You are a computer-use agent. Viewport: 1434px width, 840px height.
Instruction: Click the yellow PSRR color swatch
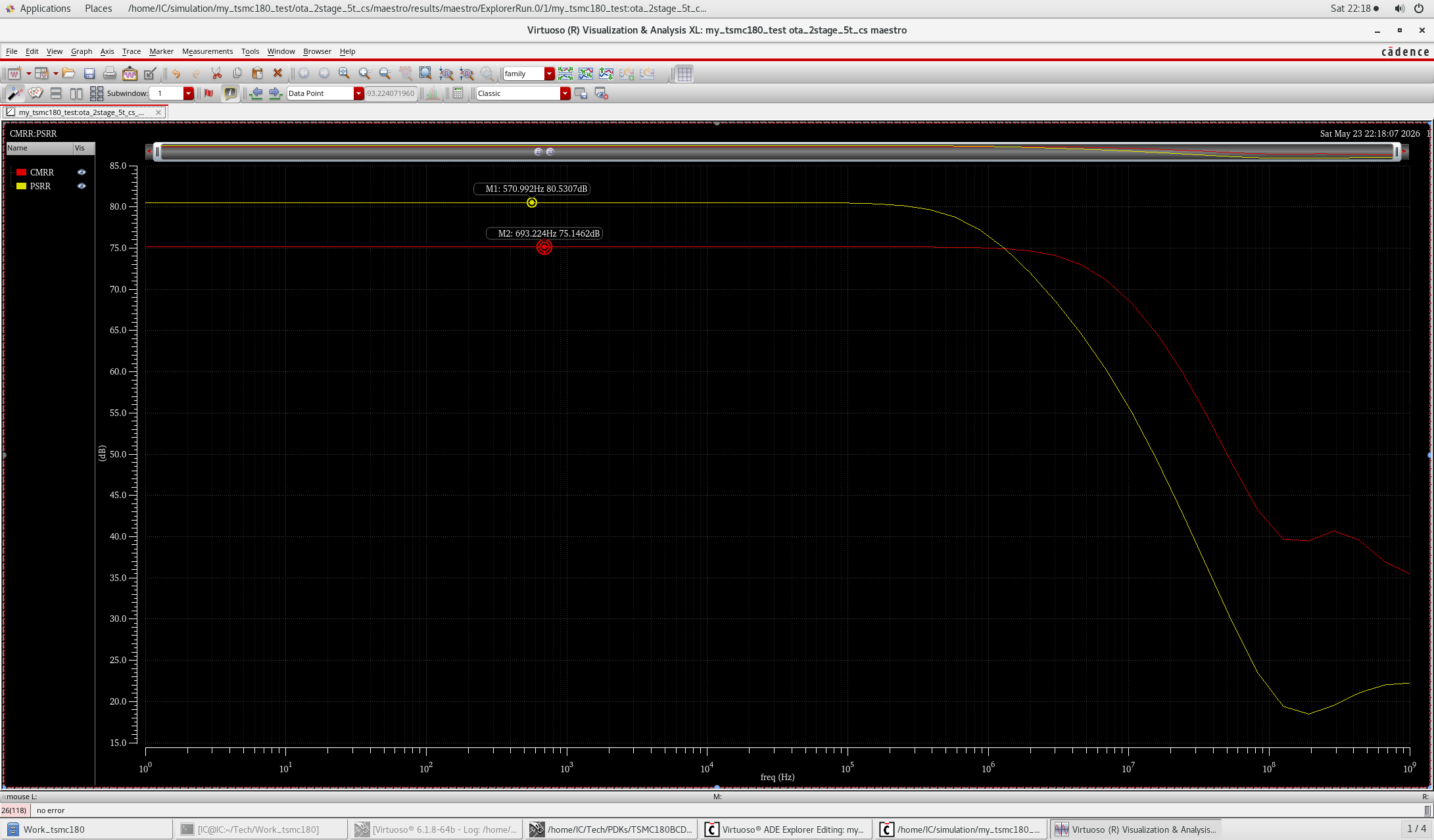tap(21, 186)
